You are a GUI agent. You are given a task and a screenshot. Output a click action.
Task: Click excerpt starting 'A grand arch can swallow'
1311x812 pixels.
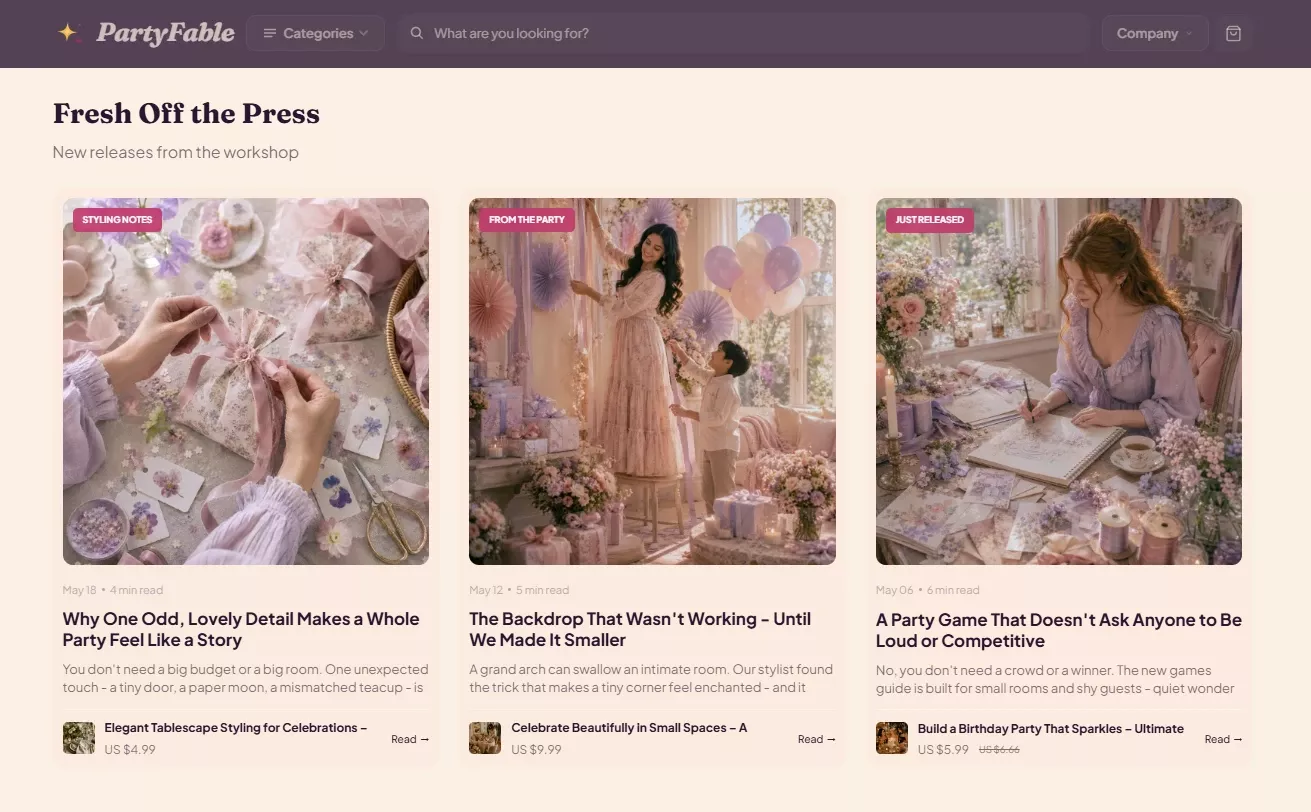(x=651, y=678)
